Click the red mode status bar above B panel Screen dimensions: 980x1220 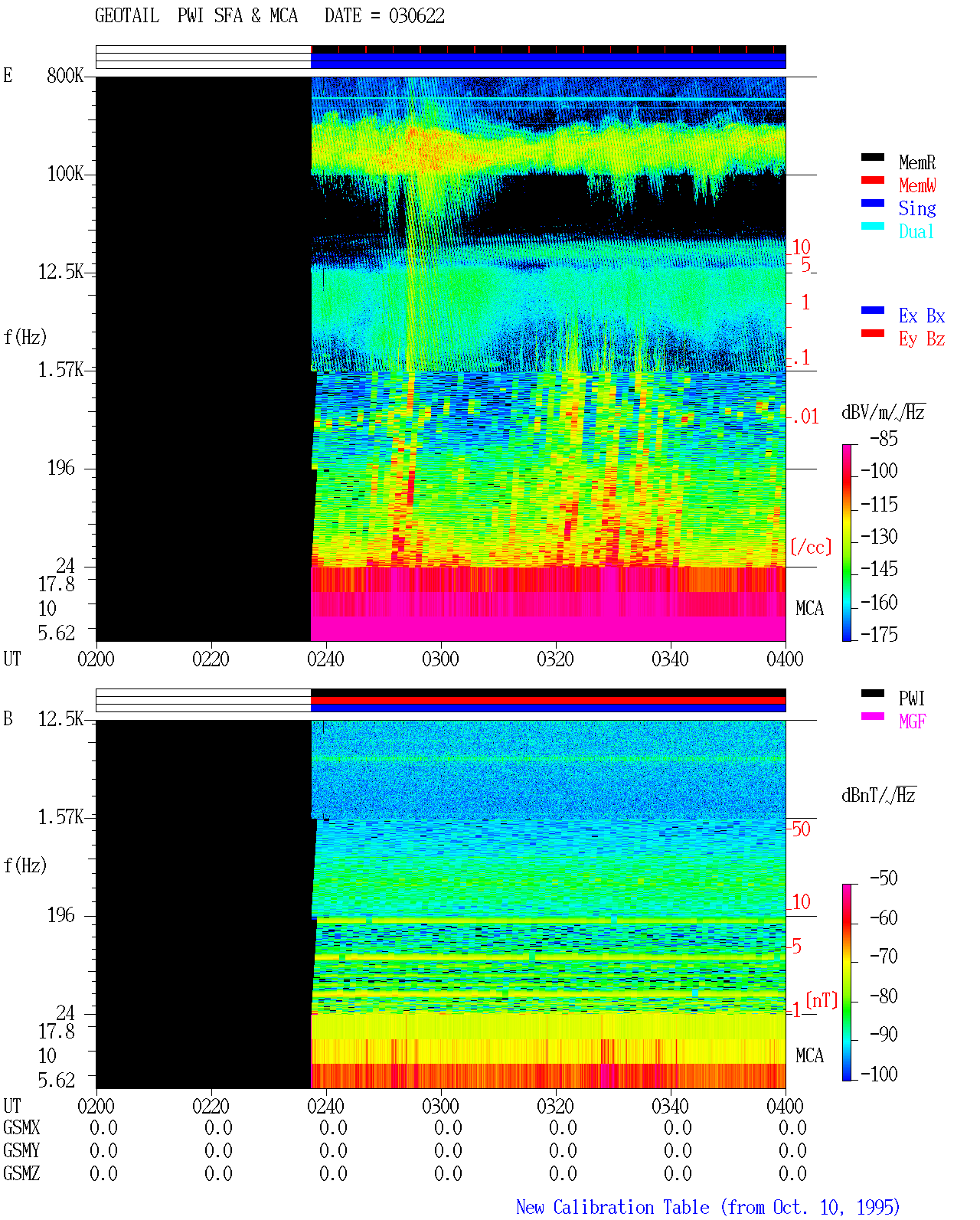548,700
